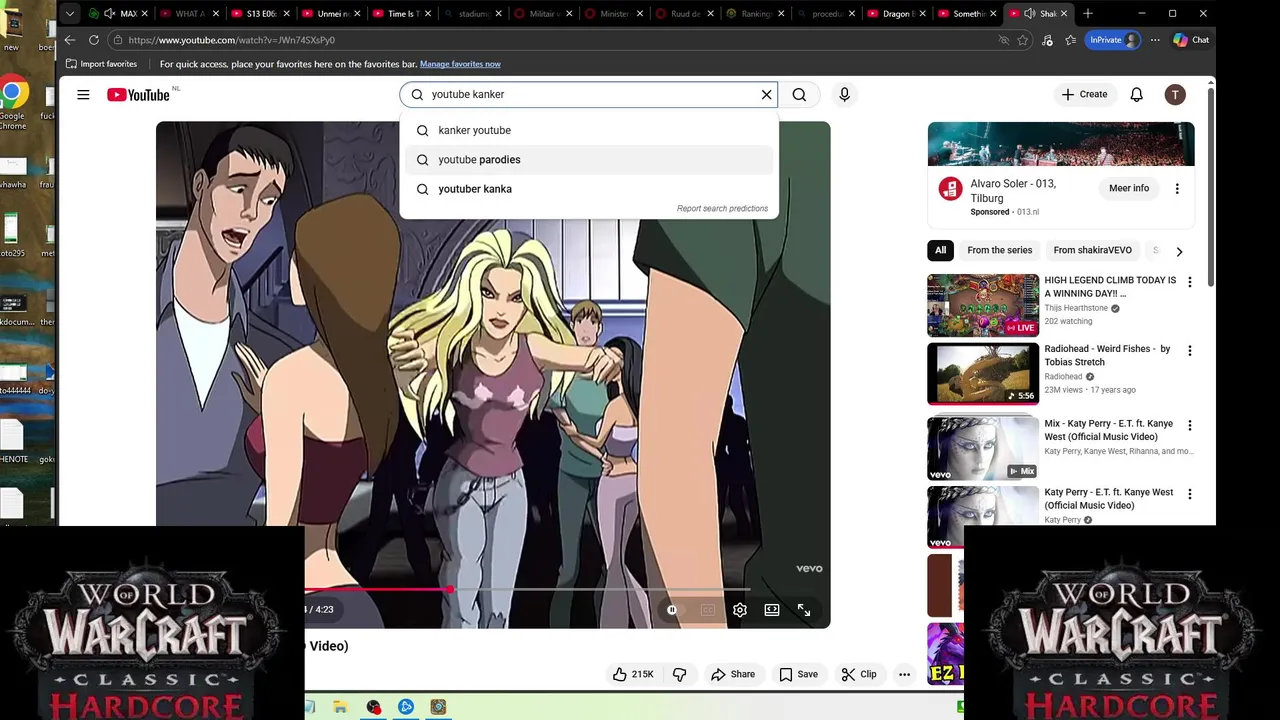This screenshot has height=720, width=1280.
Task: Click the 'Meer info' ad button
Action: [1129, 188]
